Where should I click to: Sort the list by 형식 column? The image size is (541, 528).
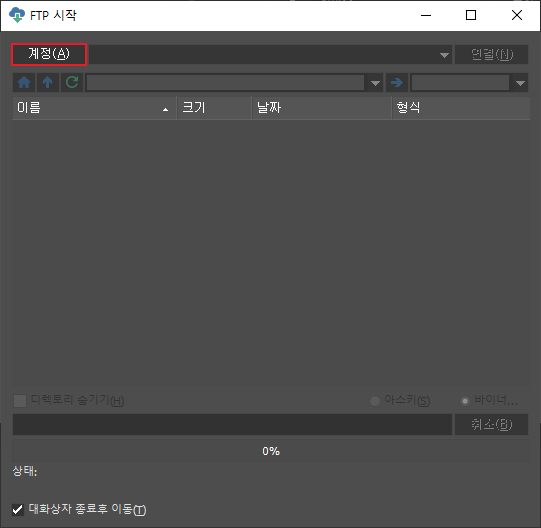coord(461,108)
